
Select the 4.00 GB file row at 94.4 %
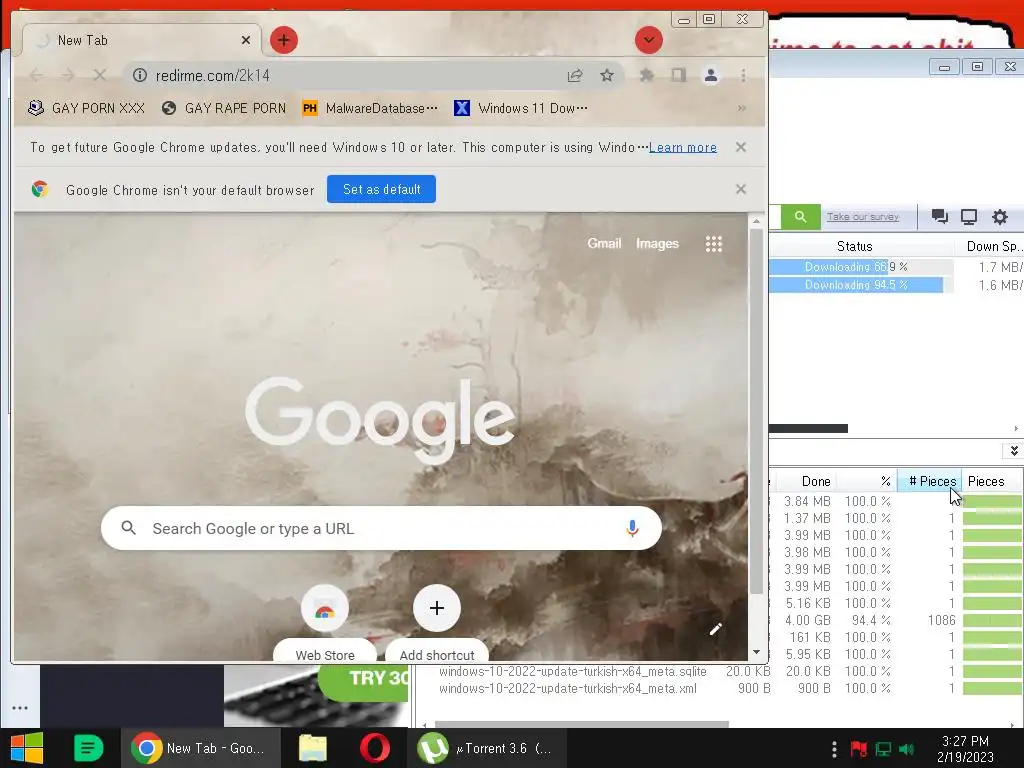pos(896,620)
